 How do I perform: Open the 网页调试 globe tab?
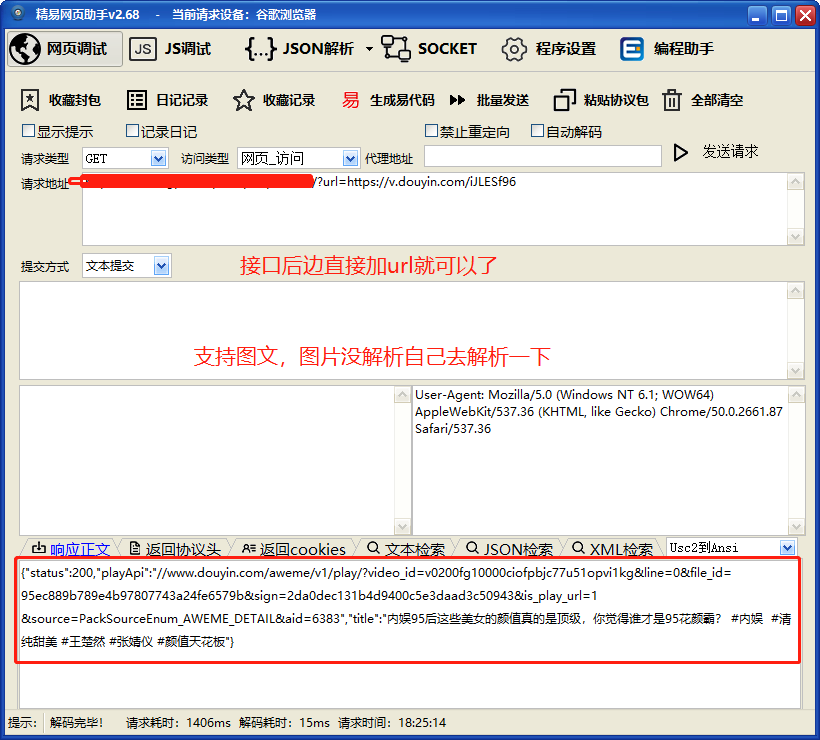tap(65, 49)
